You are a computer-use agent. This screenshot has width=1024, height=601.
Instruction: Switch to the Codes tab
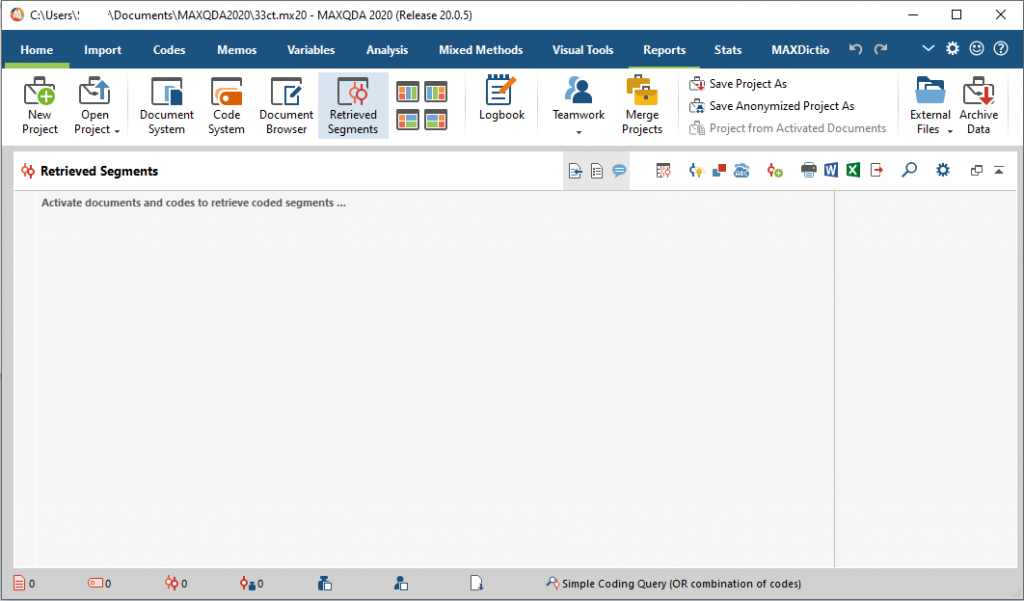click(169, 50)
